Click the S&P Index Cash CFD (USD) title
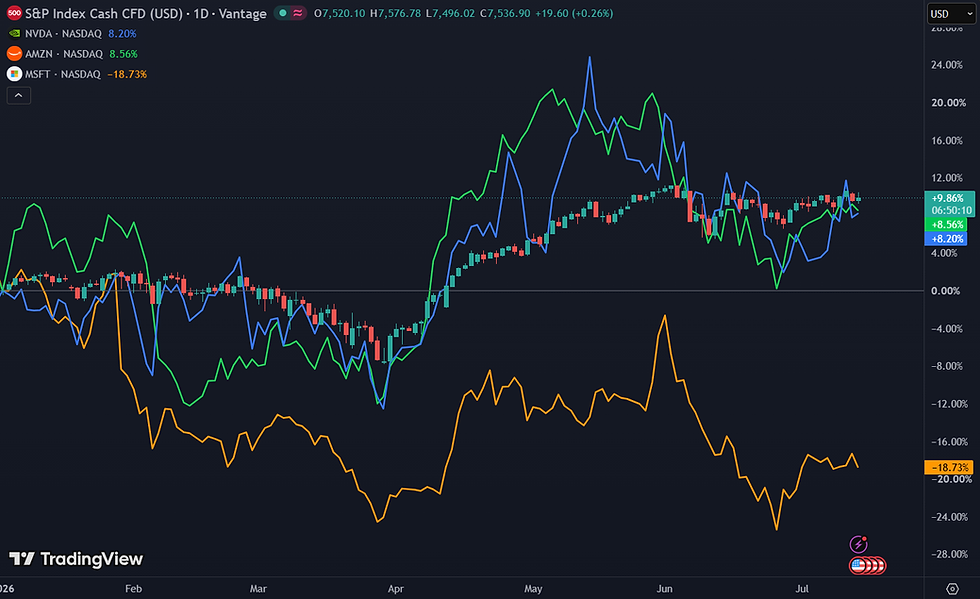 coord(105,13)
